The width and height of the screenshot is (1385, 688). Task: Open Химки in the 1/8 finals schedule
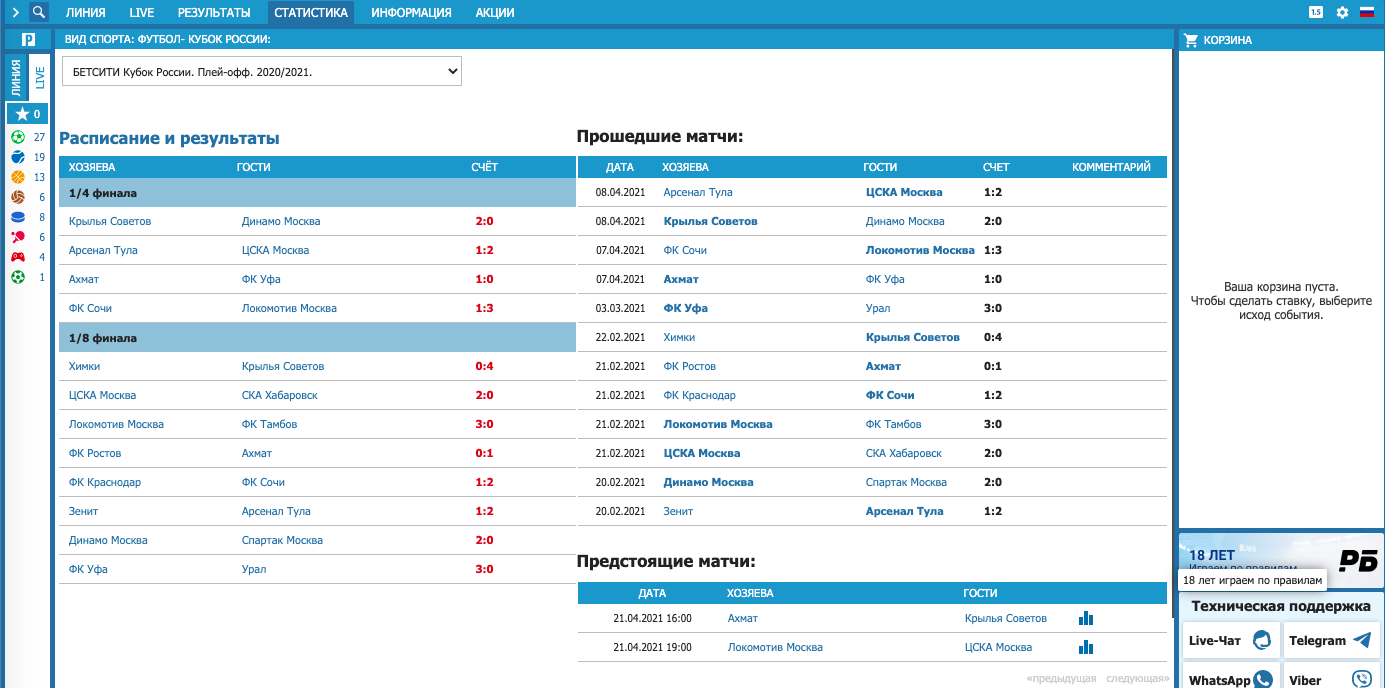pos(84,366)
